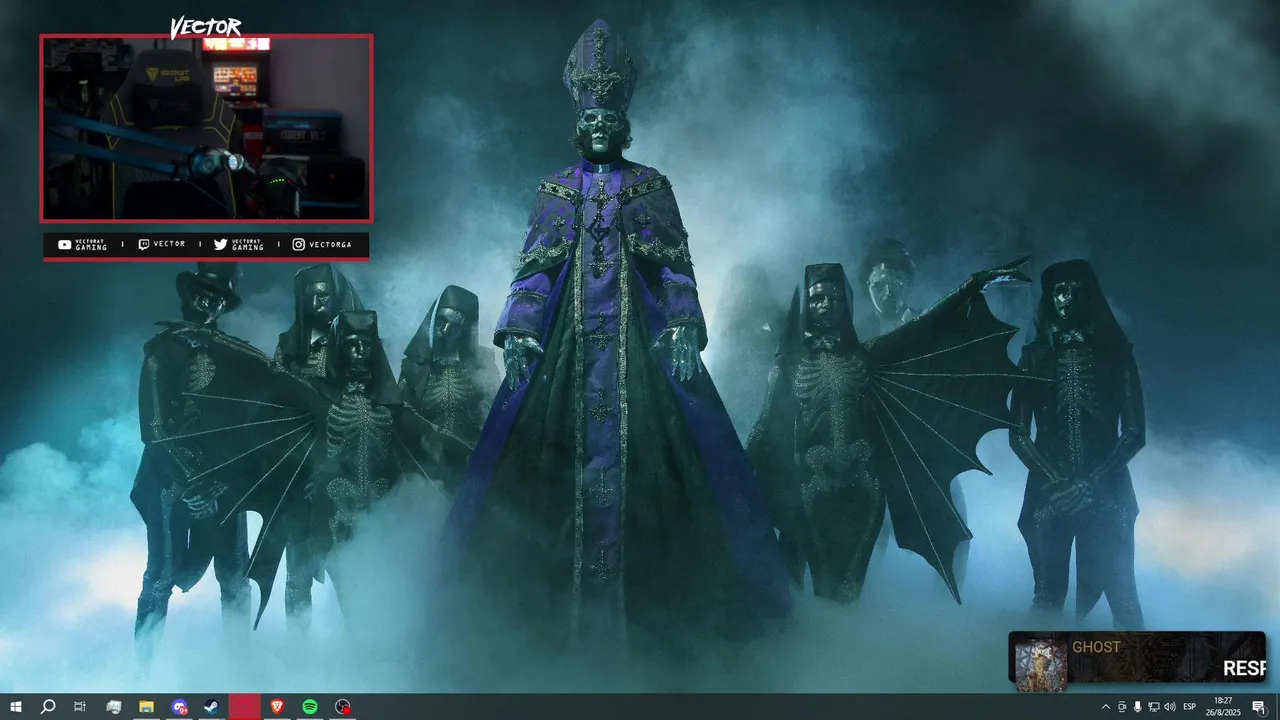1280x720 pixels.
Task: Open the clock showing 18:27
Action: pos(1223,707)
